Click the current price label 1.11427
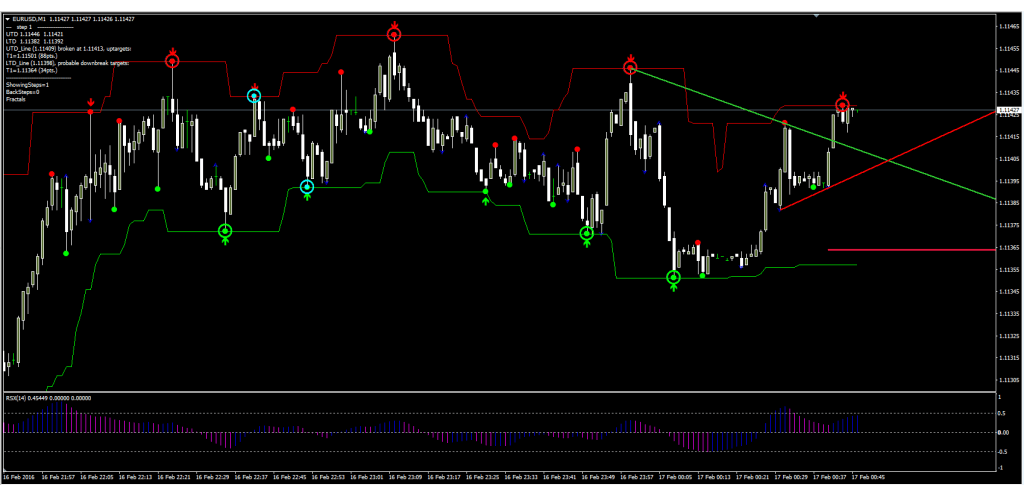The width and height of the screenshot is (1024, 487). [1010, 111]
